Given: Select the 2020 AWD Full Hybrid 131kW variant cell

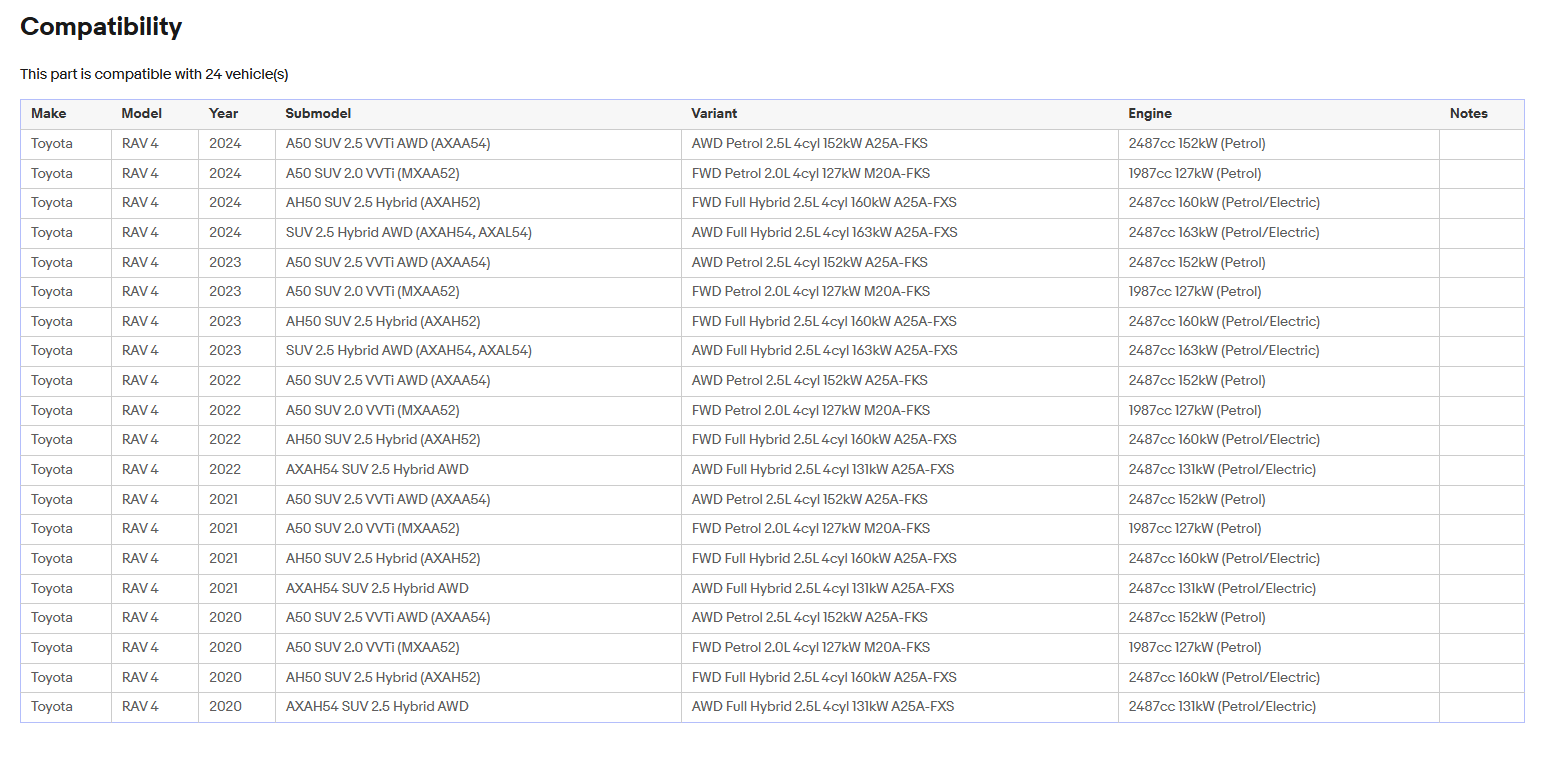Looking at the screenshot, I should pos(900,707).
